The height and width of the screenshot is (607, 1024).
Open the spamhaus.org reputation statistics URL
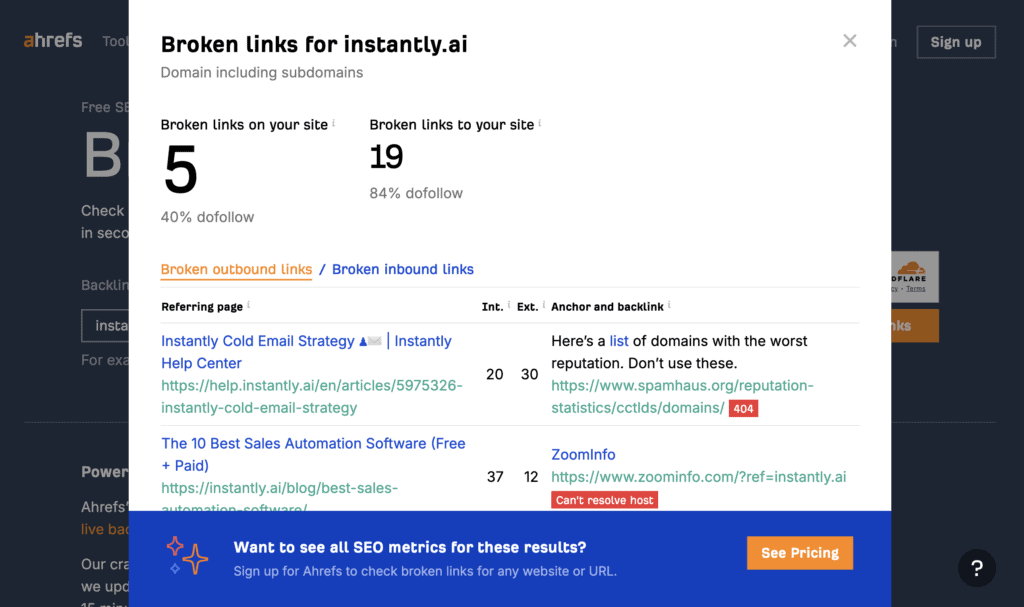pyautogui.click(x=682, y=396)
